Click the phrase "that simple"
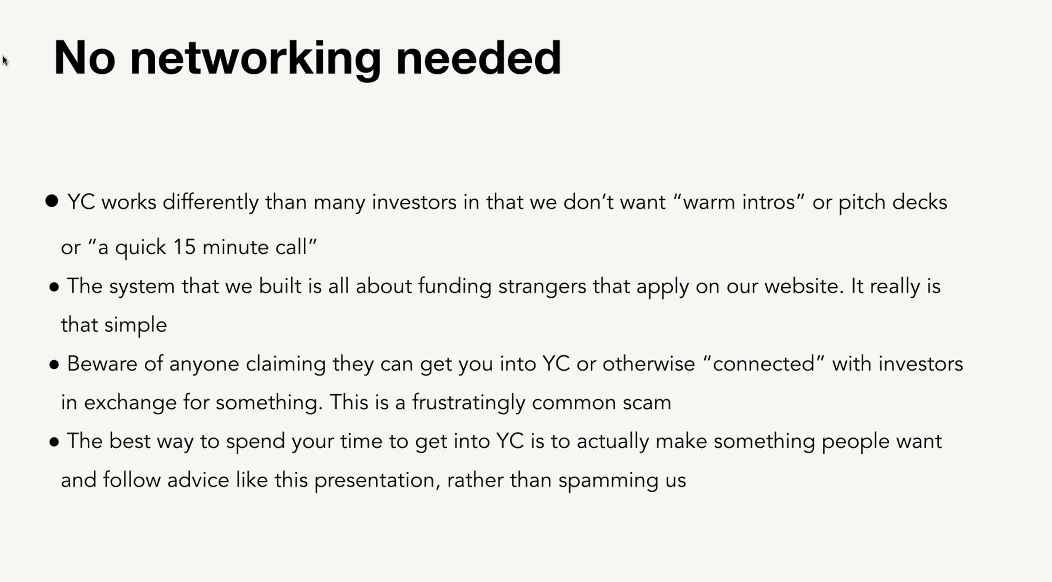Image resolution: width=1052 pixels, height=582 pixels. coord(114,325)
